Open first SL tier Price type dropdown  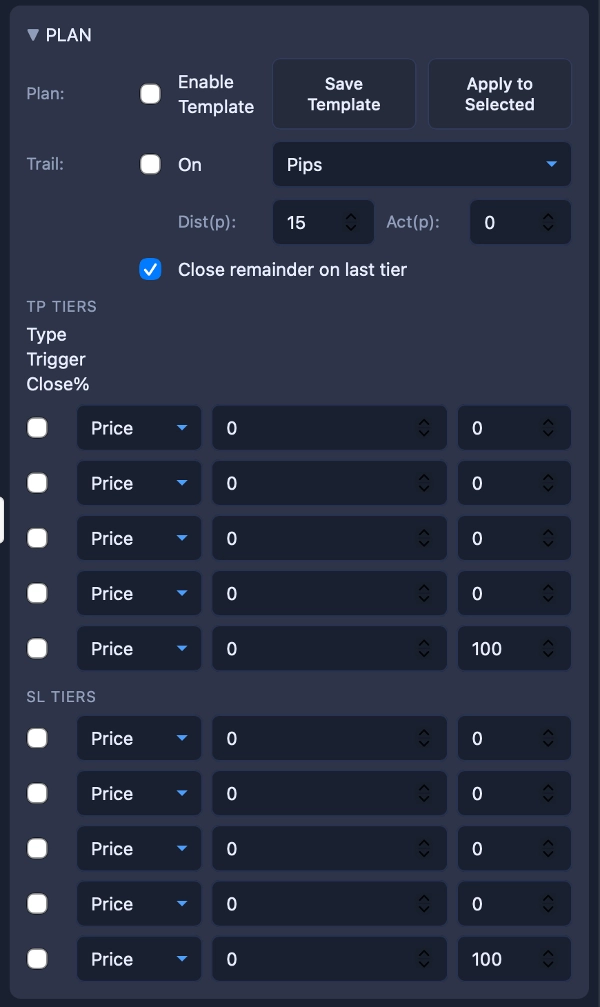pos(139,738)
